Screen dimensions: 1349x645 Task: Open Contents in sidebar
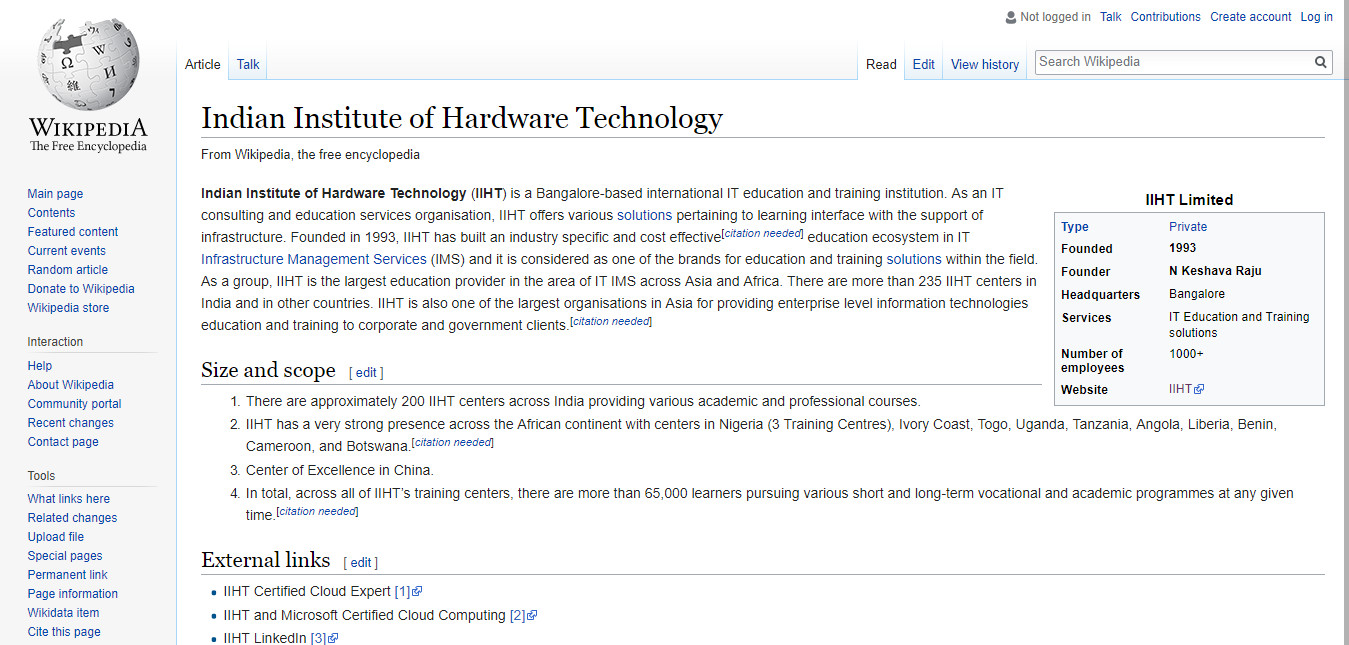click(x=51, y=213)
